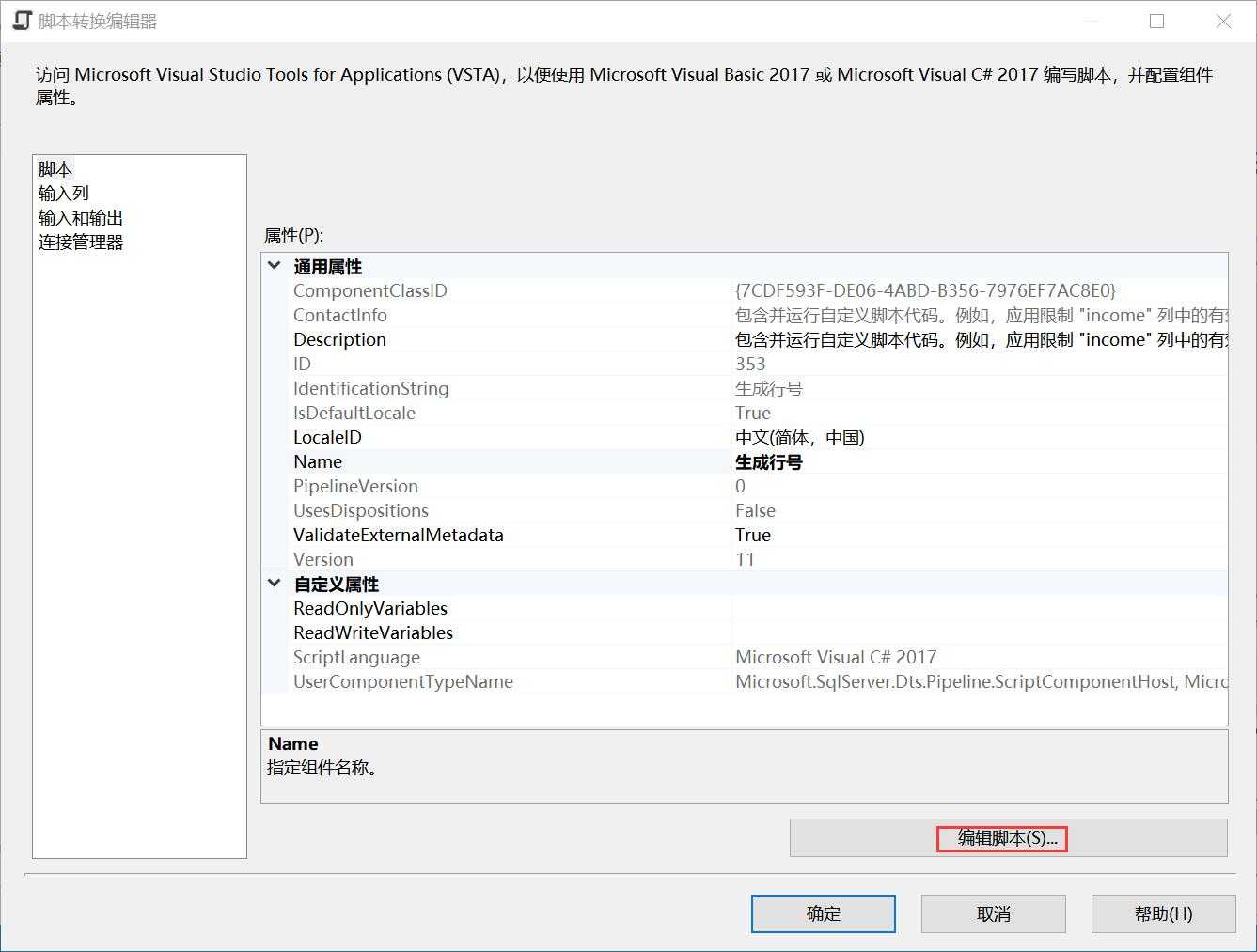Click the IdentificationString value 生成行号
Viewport: 1257px width, 952px height.
coord(769,388)
